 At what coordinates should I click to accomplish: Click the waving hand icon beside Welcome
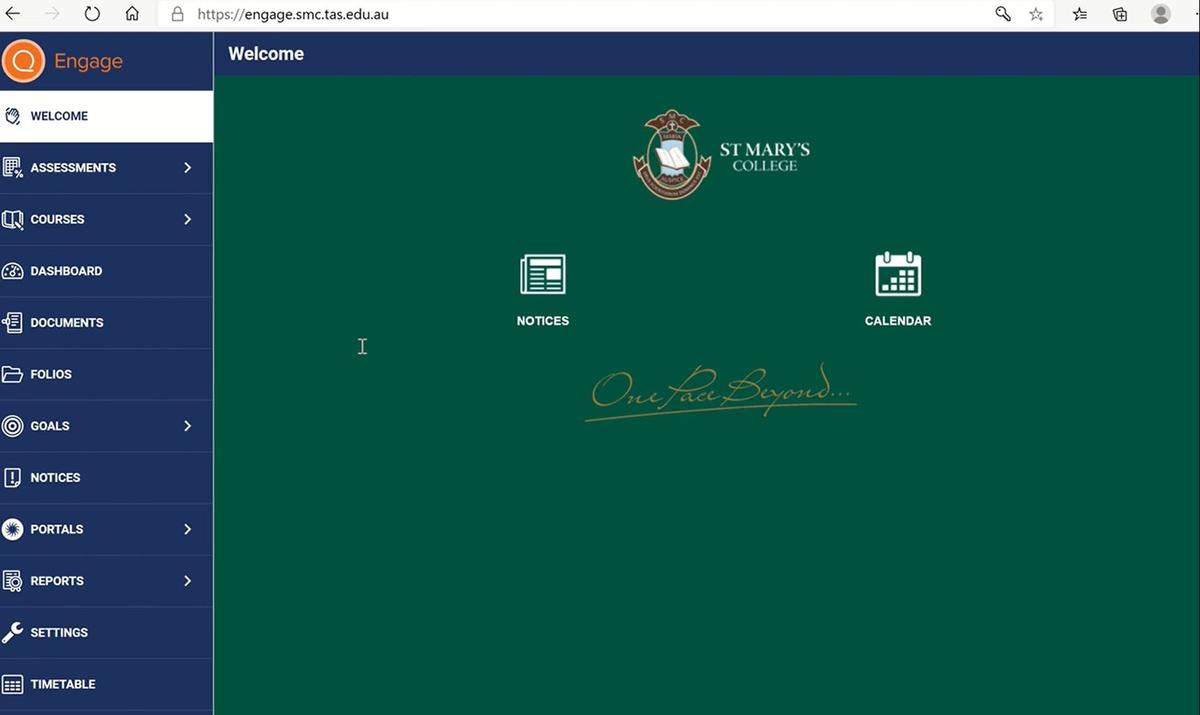13,116
